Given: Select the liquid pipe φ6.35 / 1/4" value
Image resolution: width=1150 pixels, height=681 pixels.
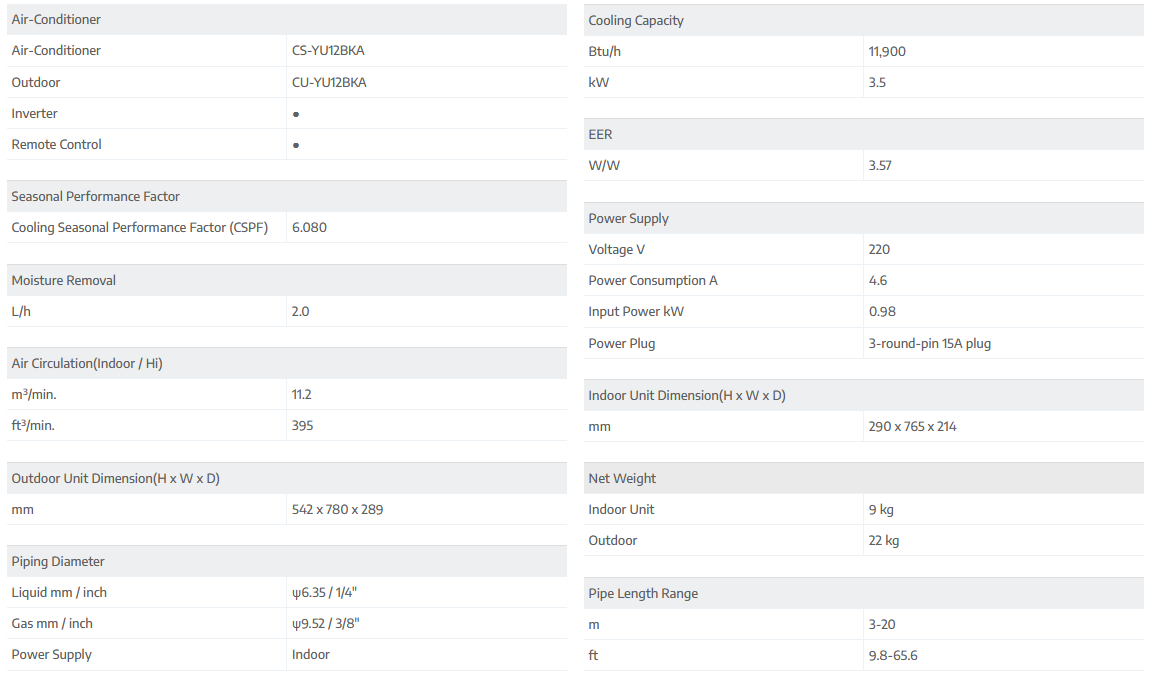Looking at the screenshot, I should (x=324, y=593).
